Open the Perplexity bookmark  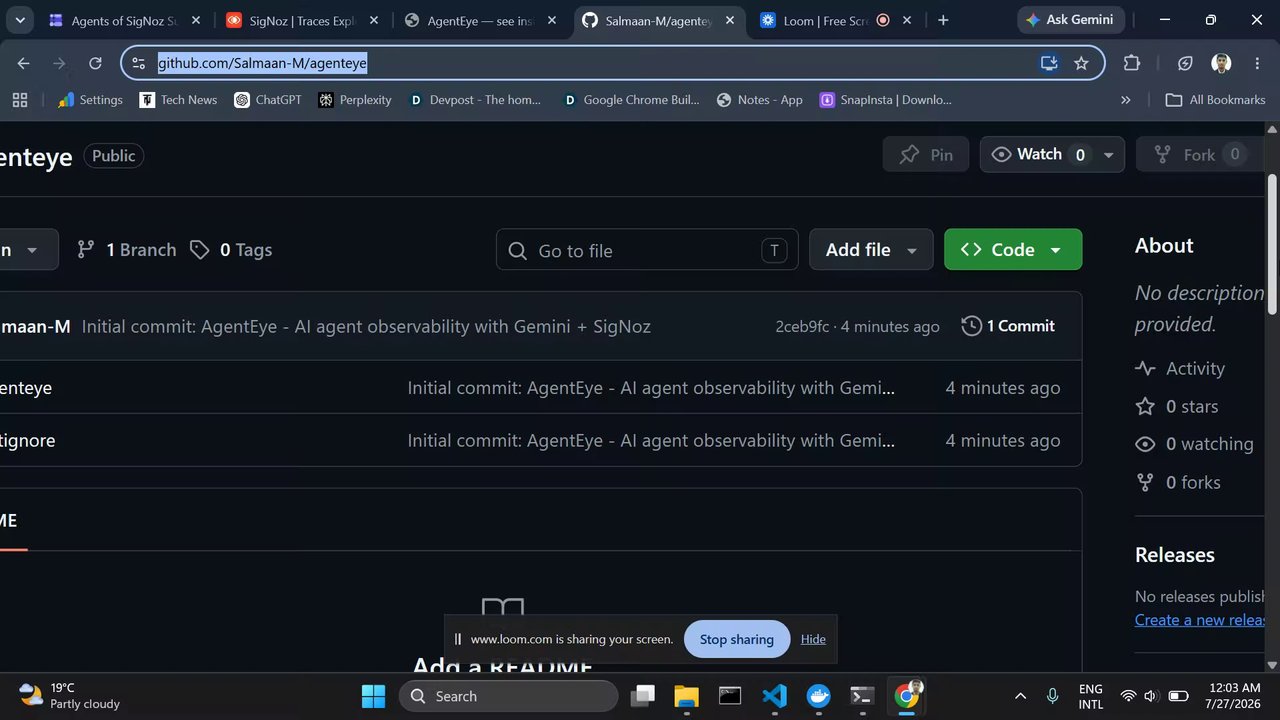coord(354,100)
